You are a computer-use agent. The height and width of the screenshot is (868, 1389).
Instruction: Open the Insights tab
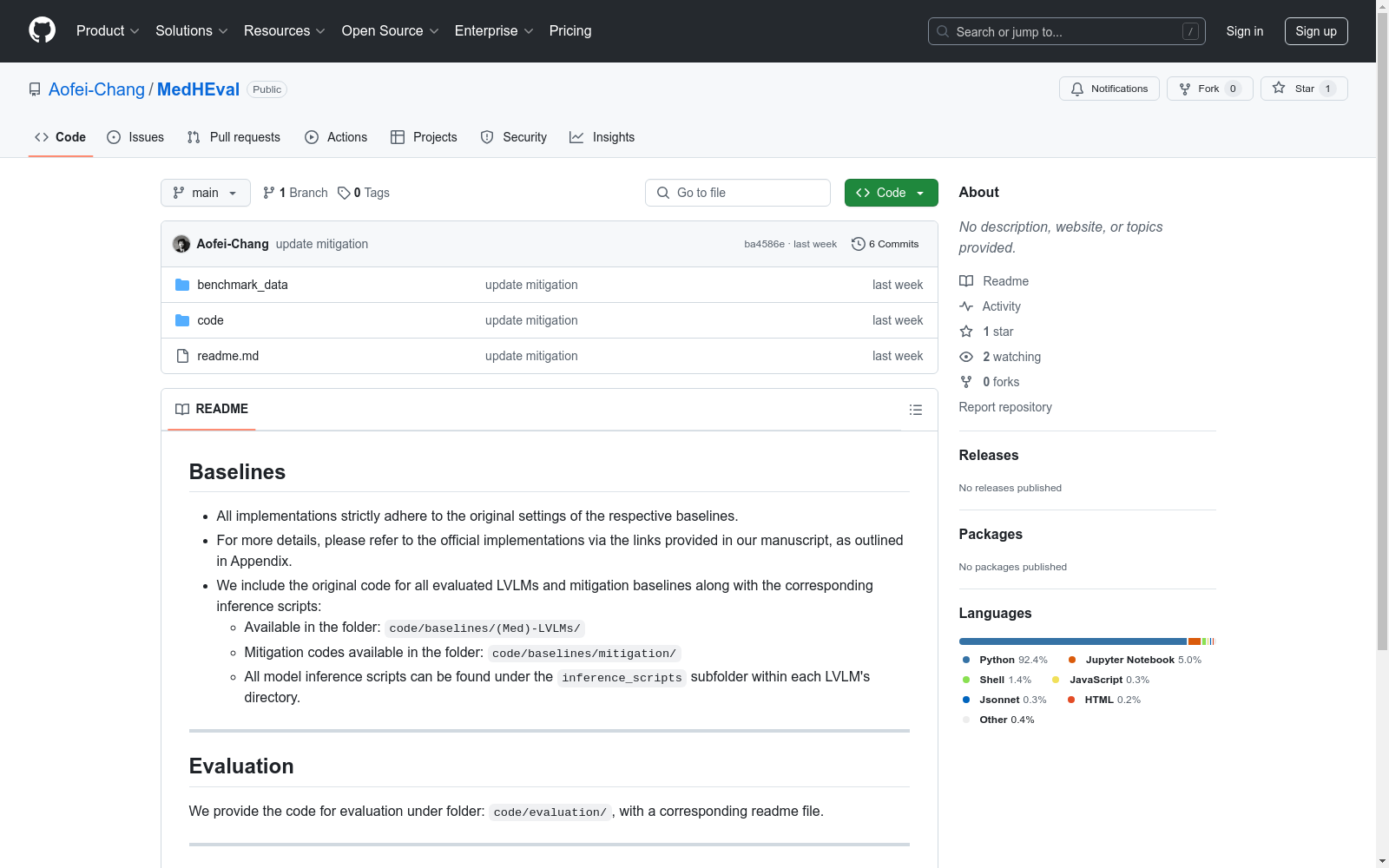pos(602,137)
